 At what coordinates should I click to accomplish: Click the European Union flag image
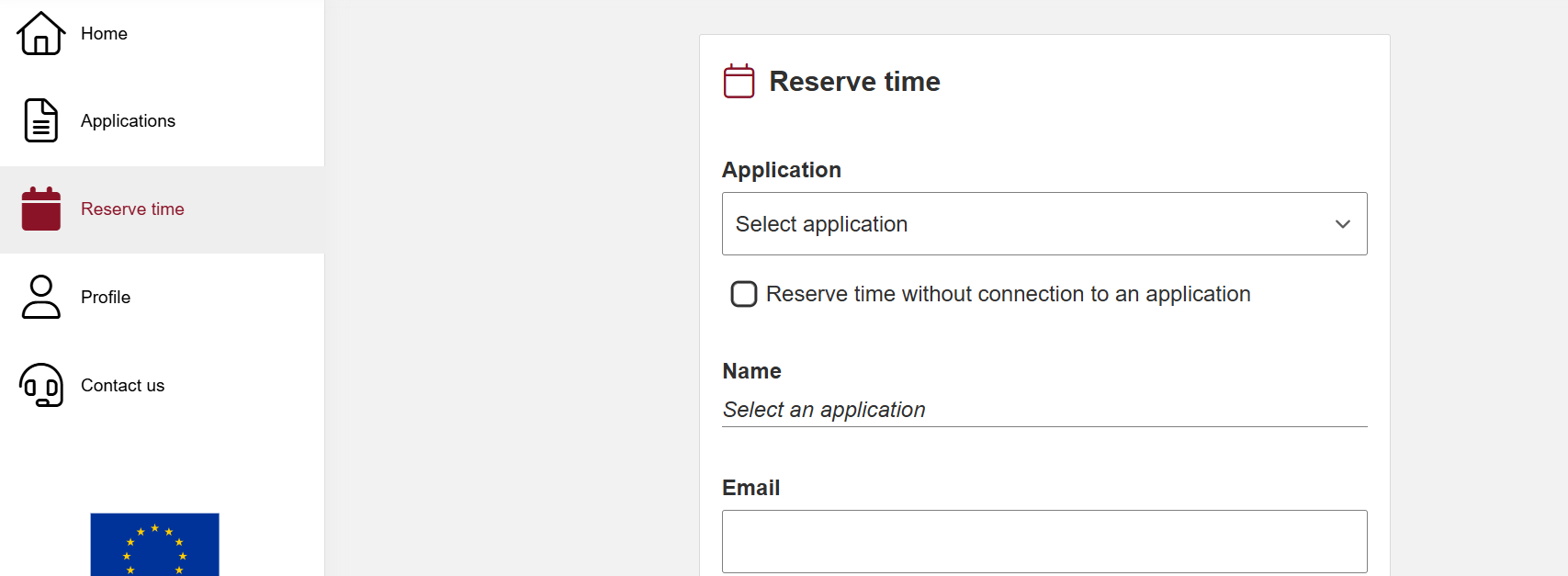(x=154, y=544)
